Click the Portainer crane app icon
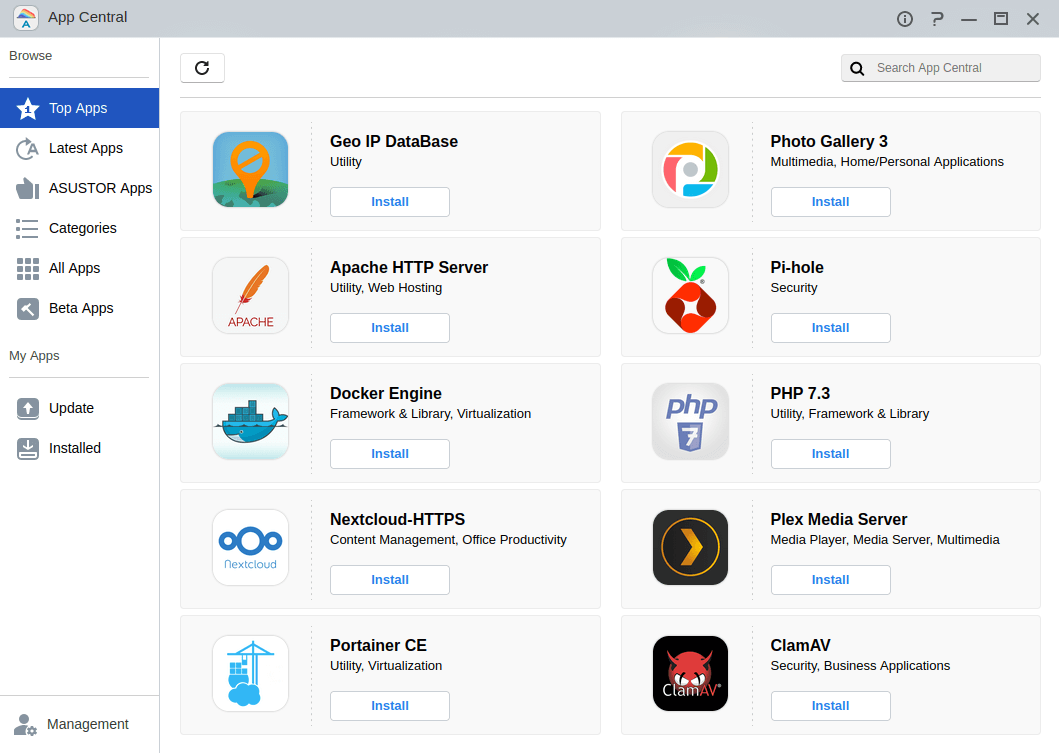This screenshot has height=753, width=1059. point(251,673)
